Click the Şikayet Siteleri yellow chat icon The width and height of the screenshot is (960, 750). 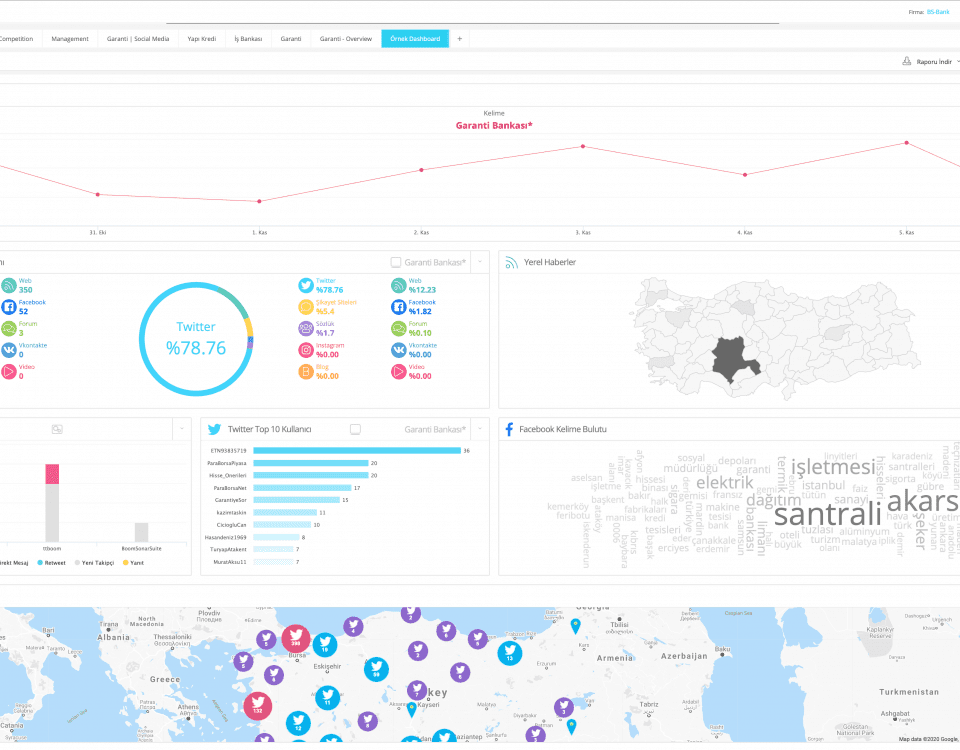[306, 307]
